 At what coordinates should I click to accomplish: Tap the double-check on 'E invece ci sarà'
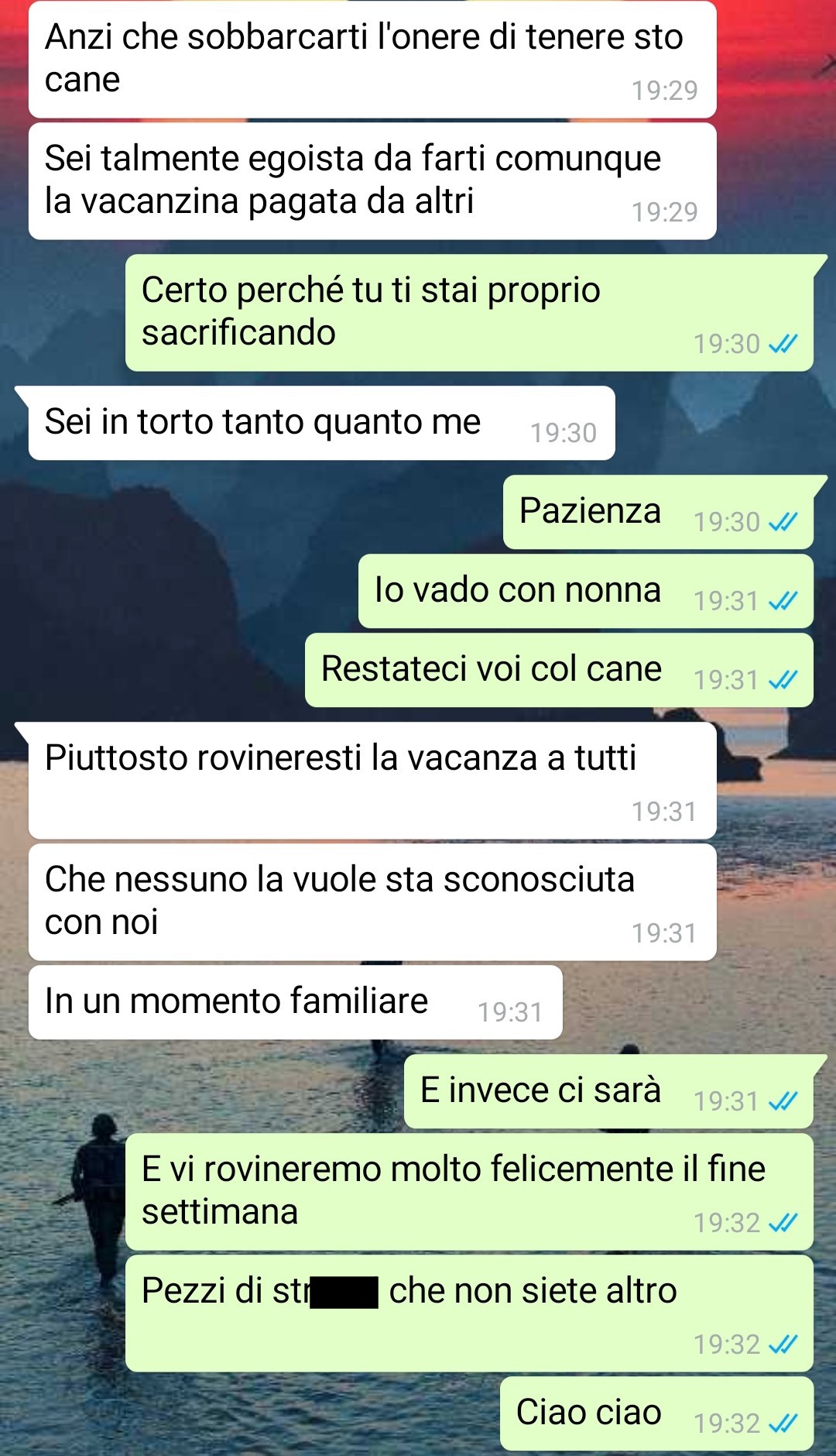click(x=783, y=1101)
